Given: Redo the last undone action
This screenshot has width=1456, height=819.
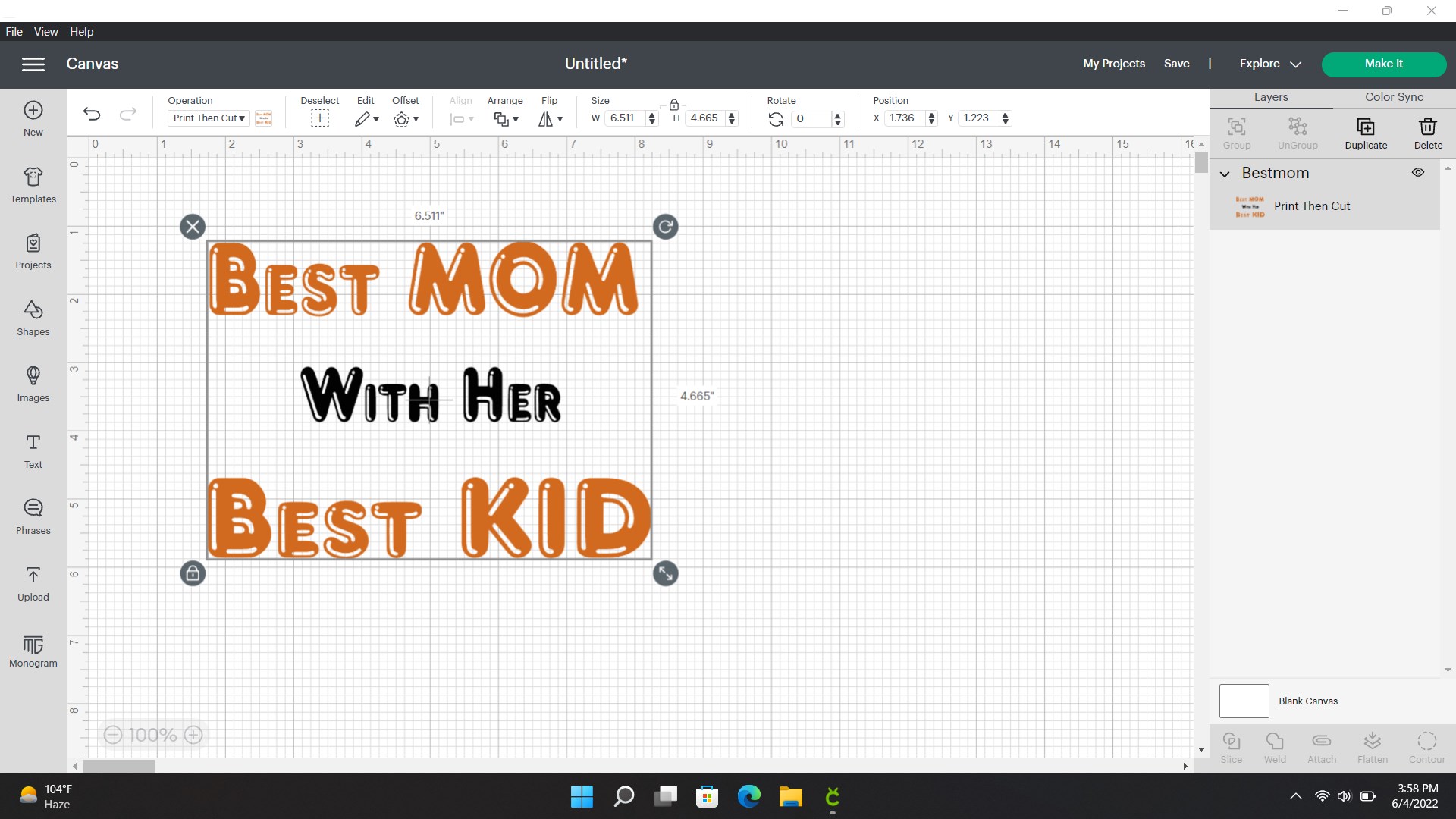Looking at the screenshot, I should [x=128, y=115].
